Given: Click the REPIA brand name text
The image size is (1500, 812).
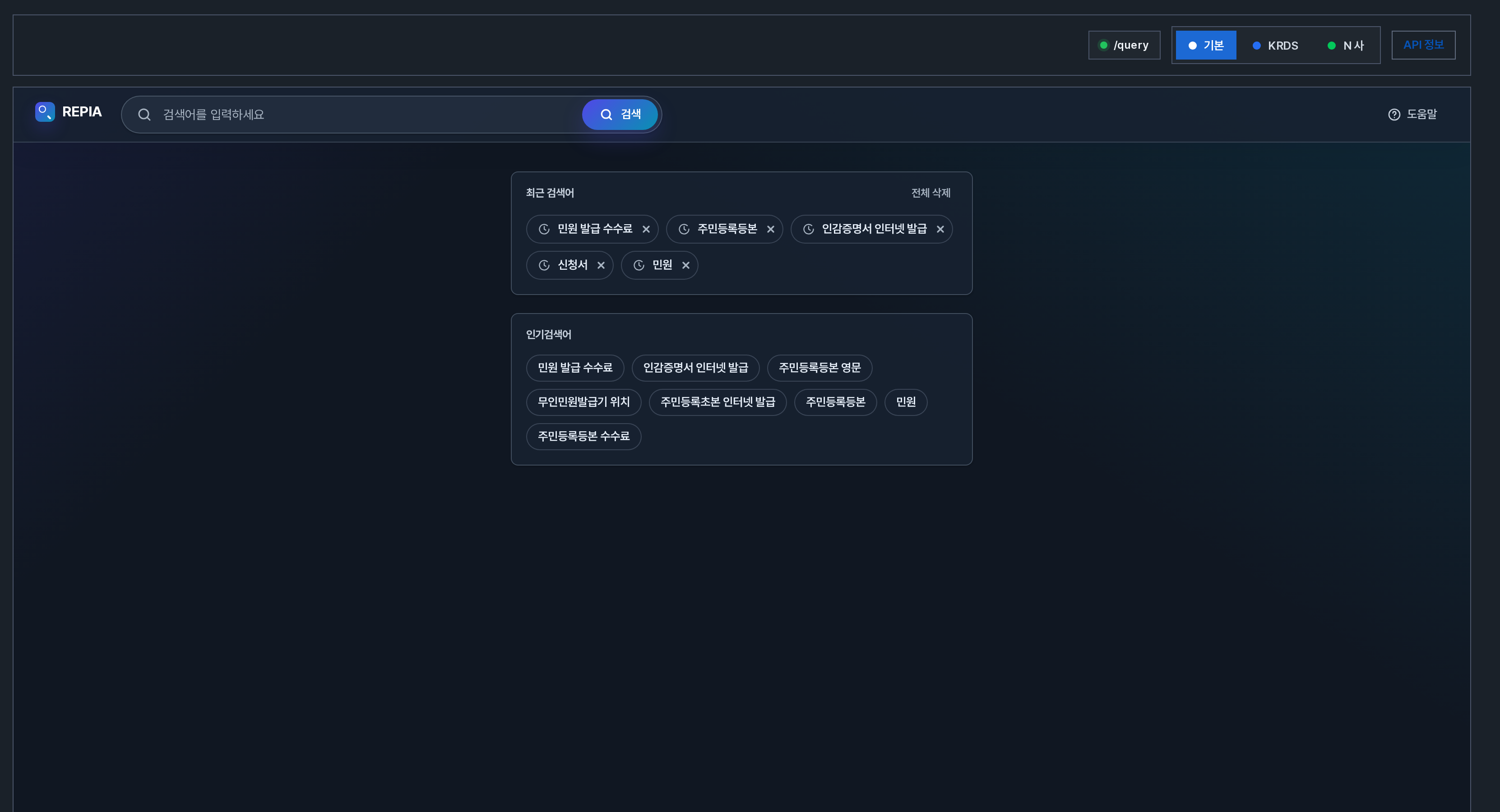Looking at the screenshot, I should (x=82, y=112).
